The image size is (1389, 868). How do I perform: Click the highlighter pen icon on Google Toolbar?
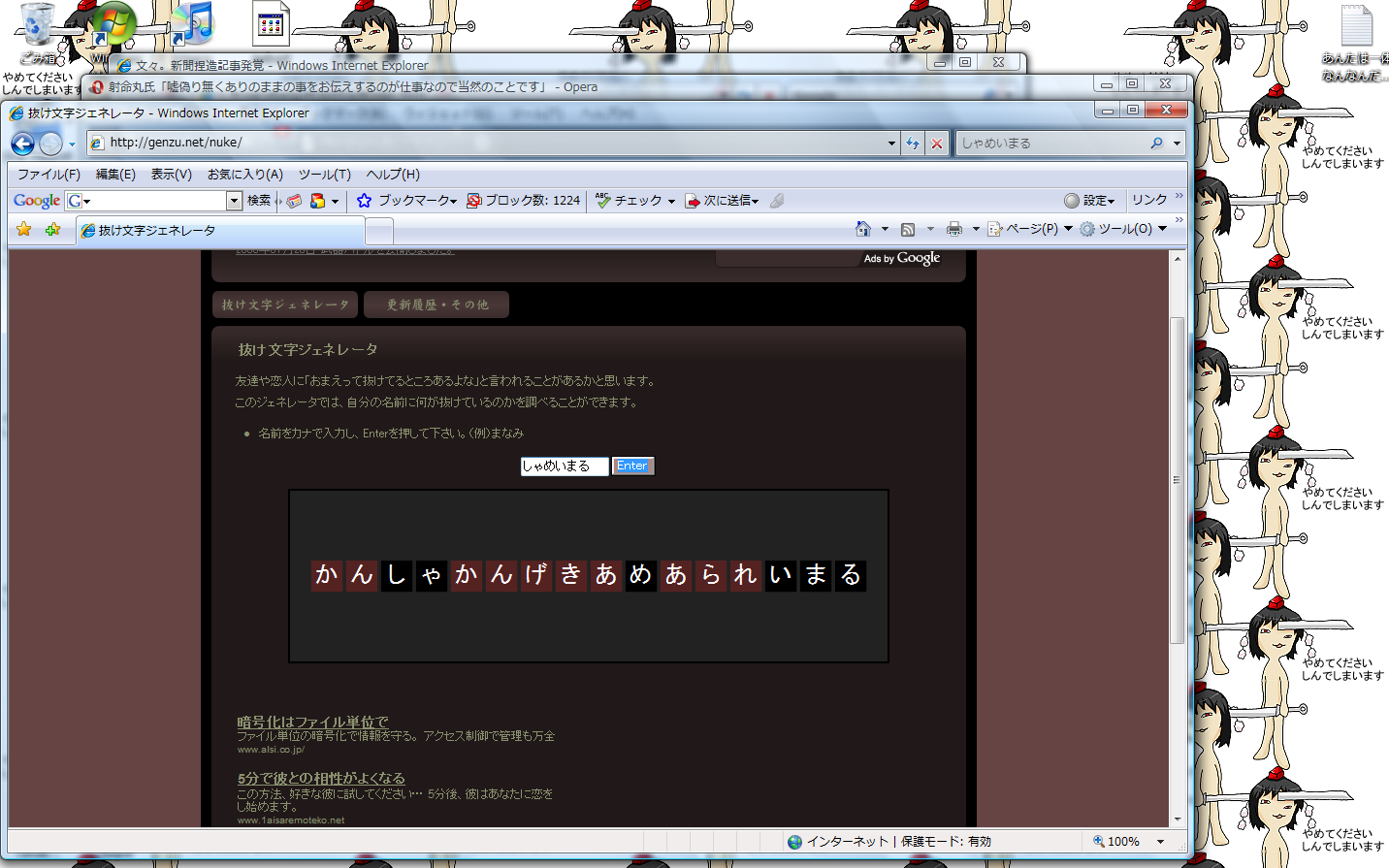[x=777, y=201]
